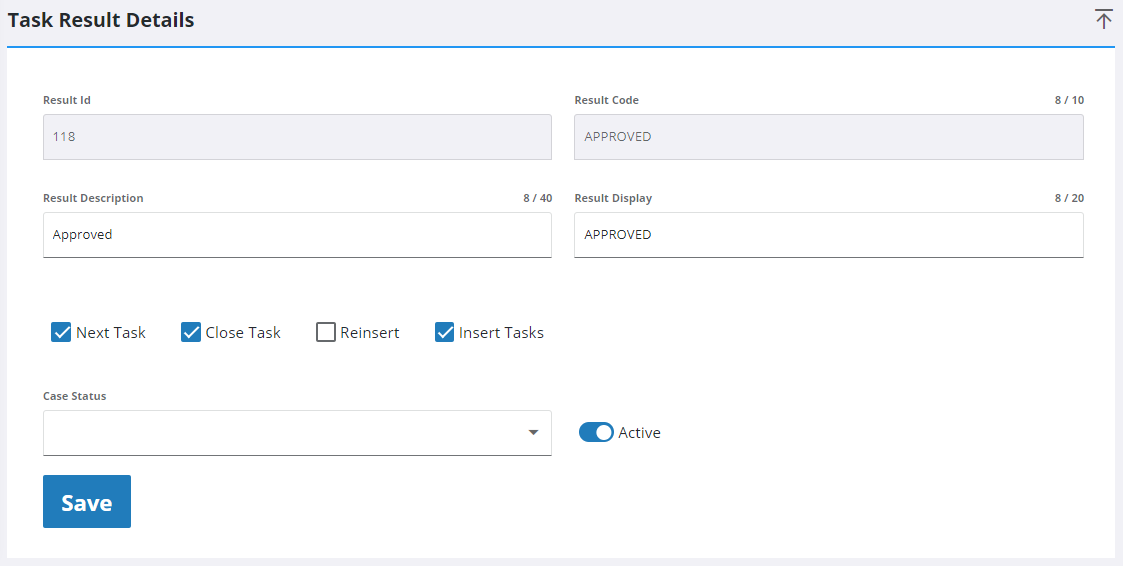This screenshot has height=566, width=1123.
Task: Click the 8 / 20 character counter
Action: pyautogui.click(x=1069, y=198)
